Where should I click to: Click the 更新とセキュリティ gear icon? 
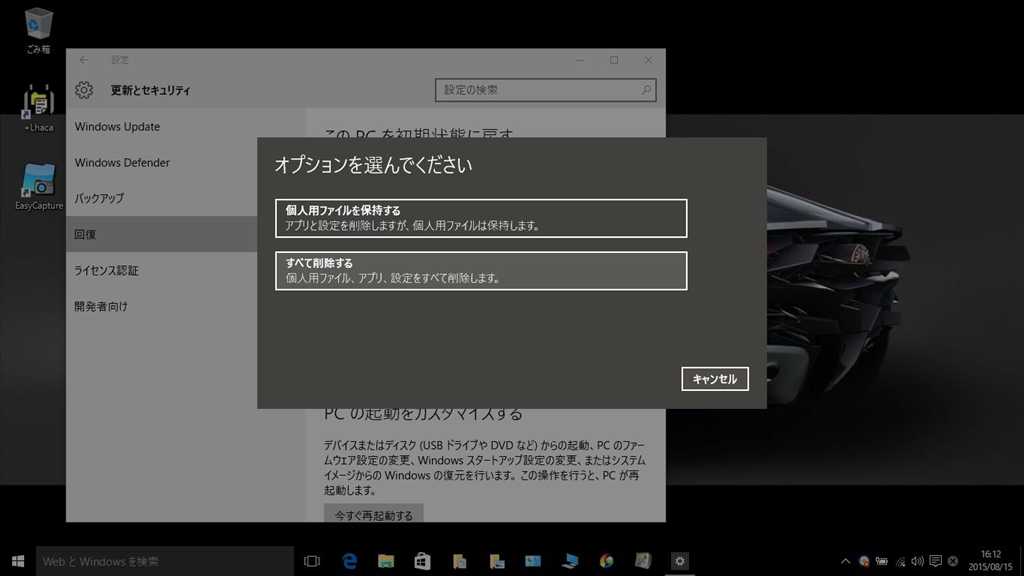(x=84, y=90)
